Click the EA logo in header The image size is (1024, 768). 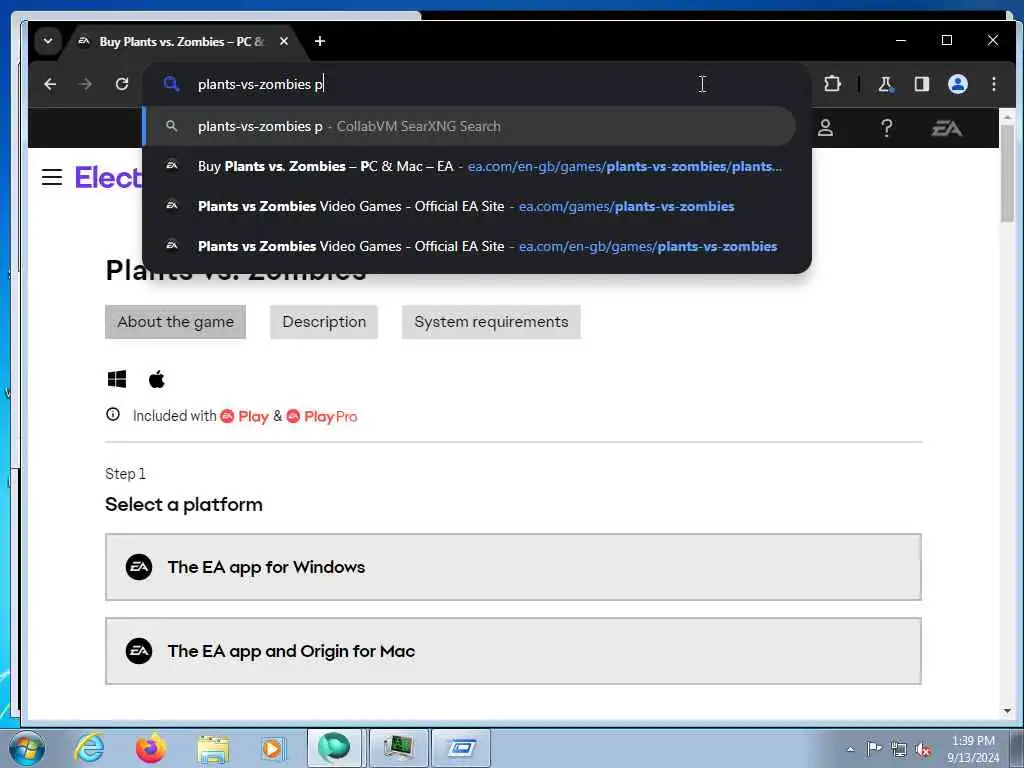point(946,128)
